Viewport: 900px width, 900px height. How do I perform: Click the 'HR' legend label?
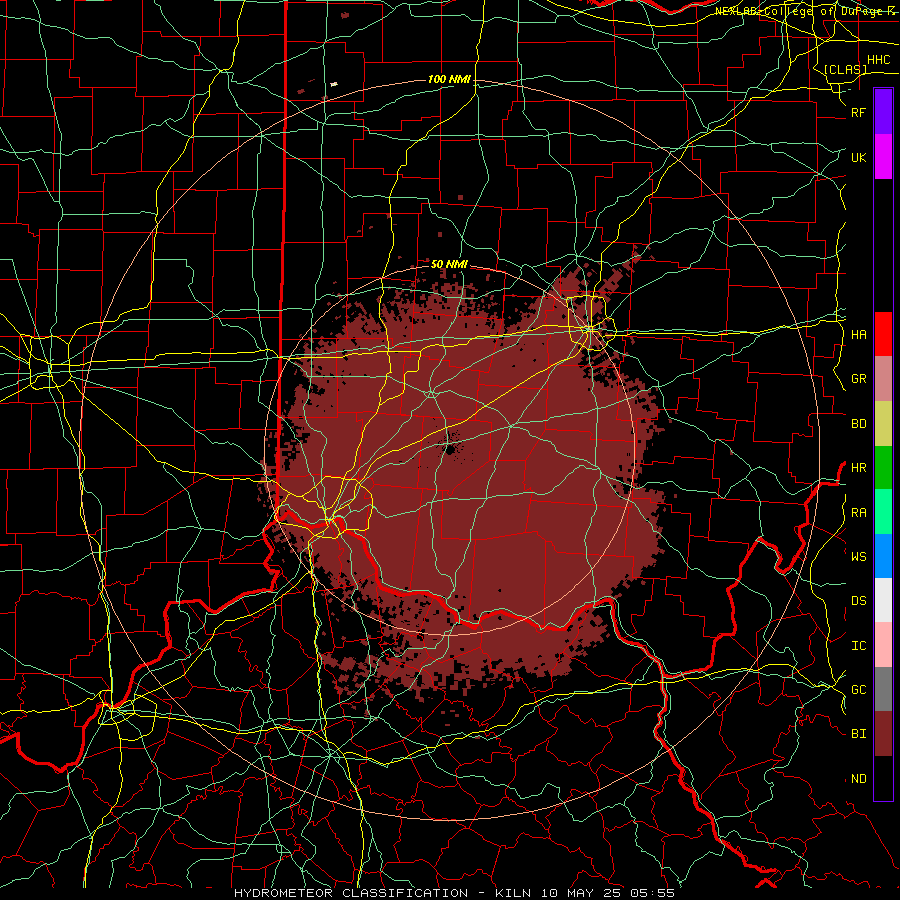click(859, 468)
